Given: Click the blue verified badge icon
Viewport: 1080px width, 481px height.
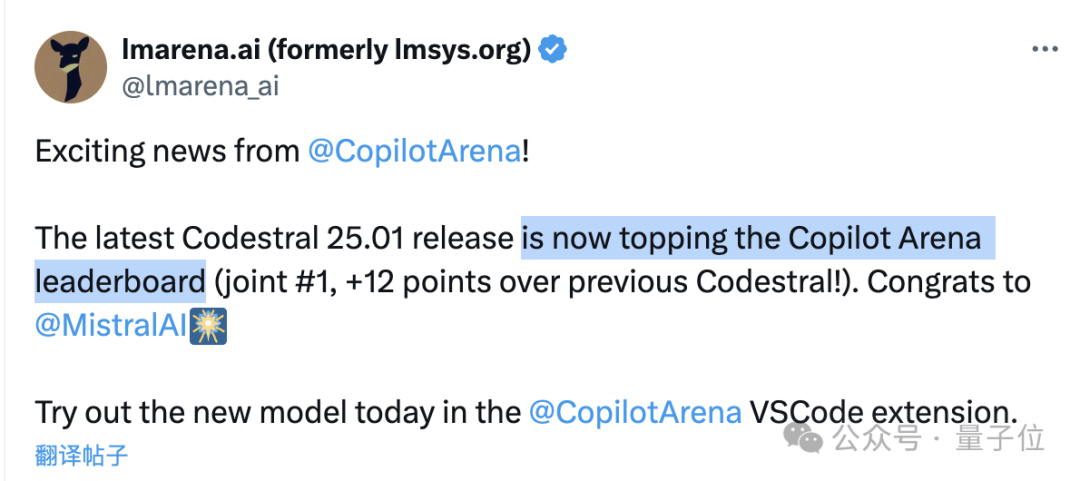Looking at the screenshot, I should tap(552, 50).
